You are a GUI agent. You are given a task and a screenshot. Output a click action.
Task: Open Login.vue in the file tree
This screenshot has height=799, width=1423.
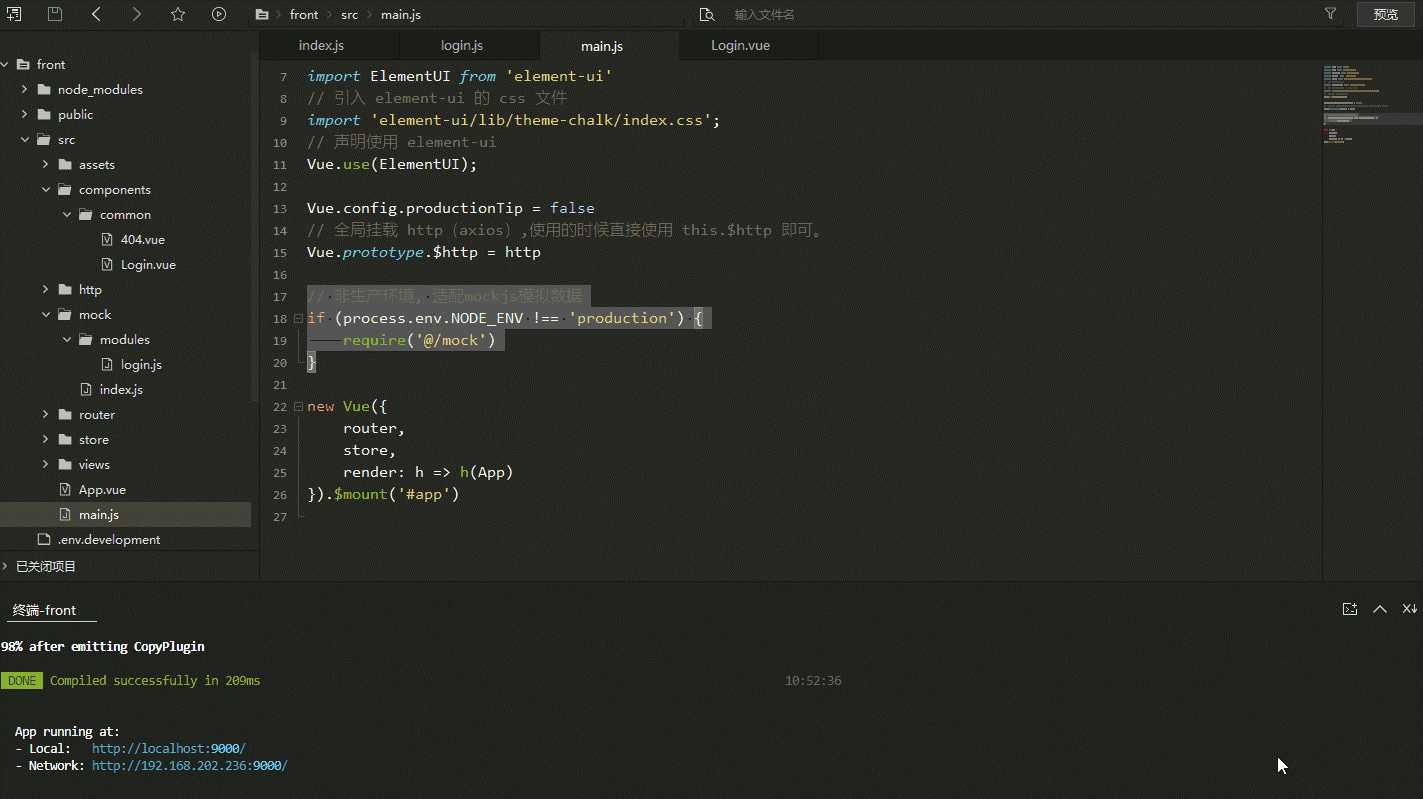coord(148,264)
